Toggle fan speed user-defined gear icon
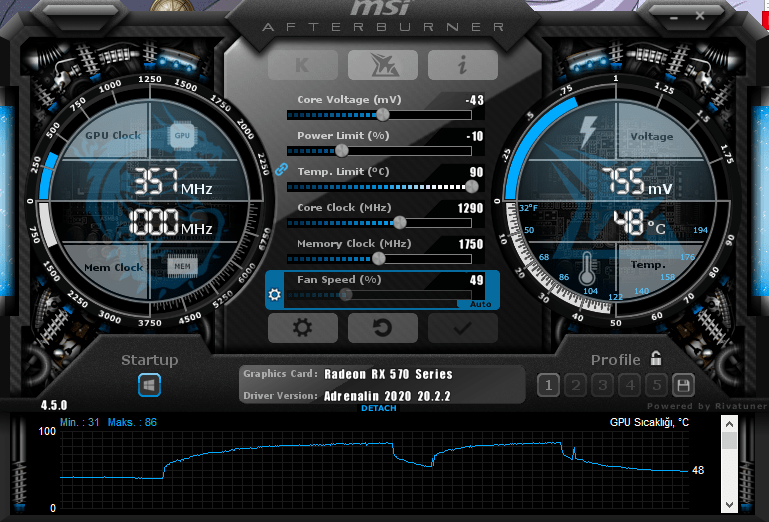The image size is (769, 522). pyautogui.click(x=275, y=294)
